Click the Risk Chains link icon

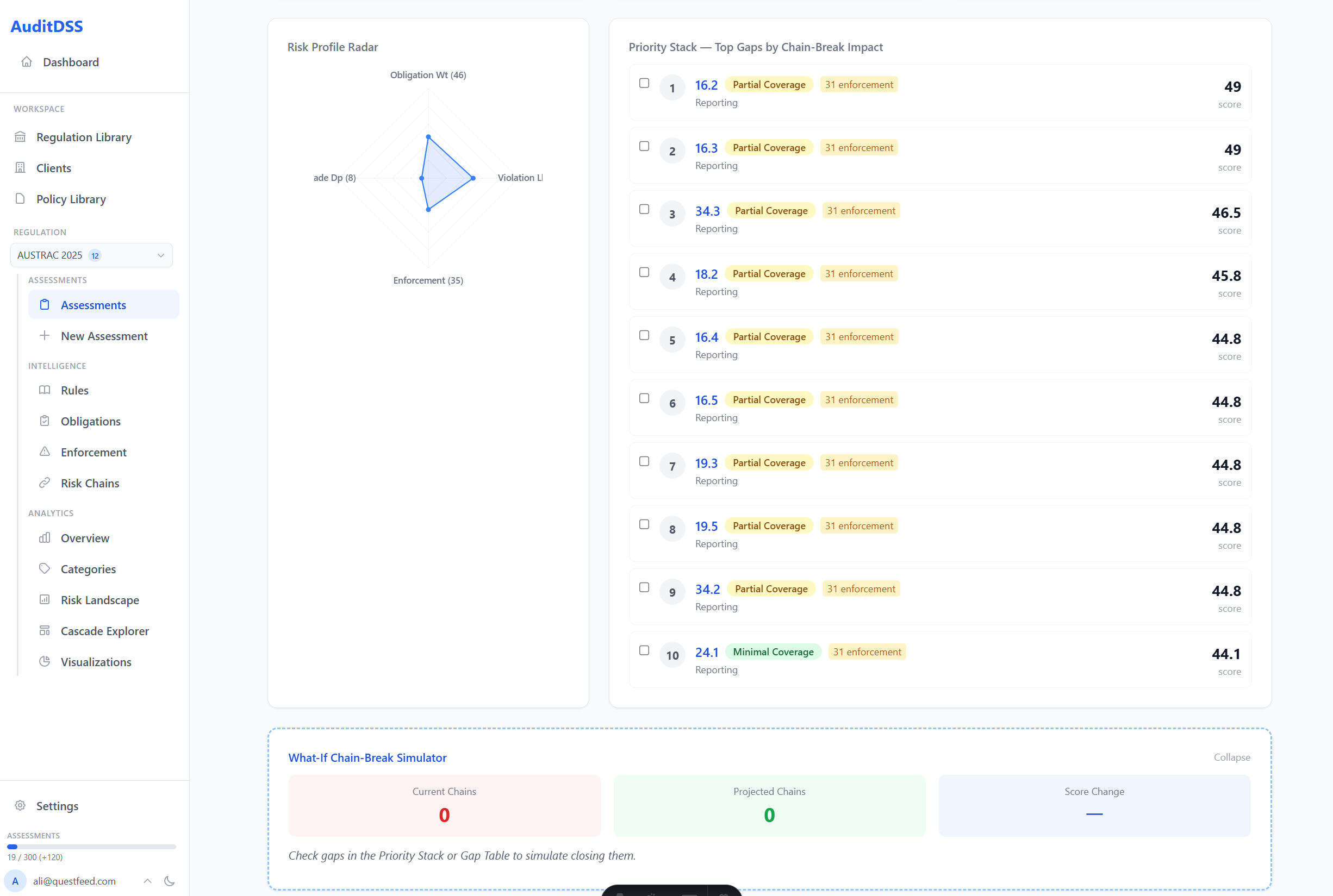(x=45, y=483)
